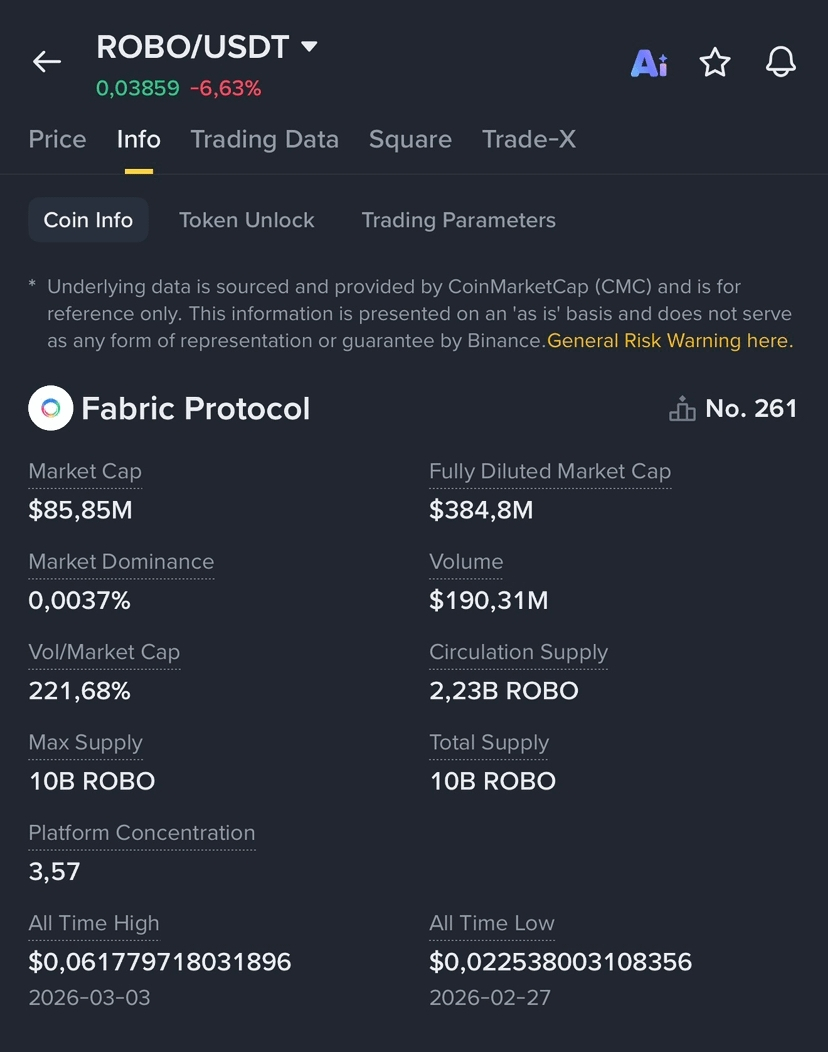Tap the Market Cap label
828x1052 pixels.
click(x=85, y=472)
